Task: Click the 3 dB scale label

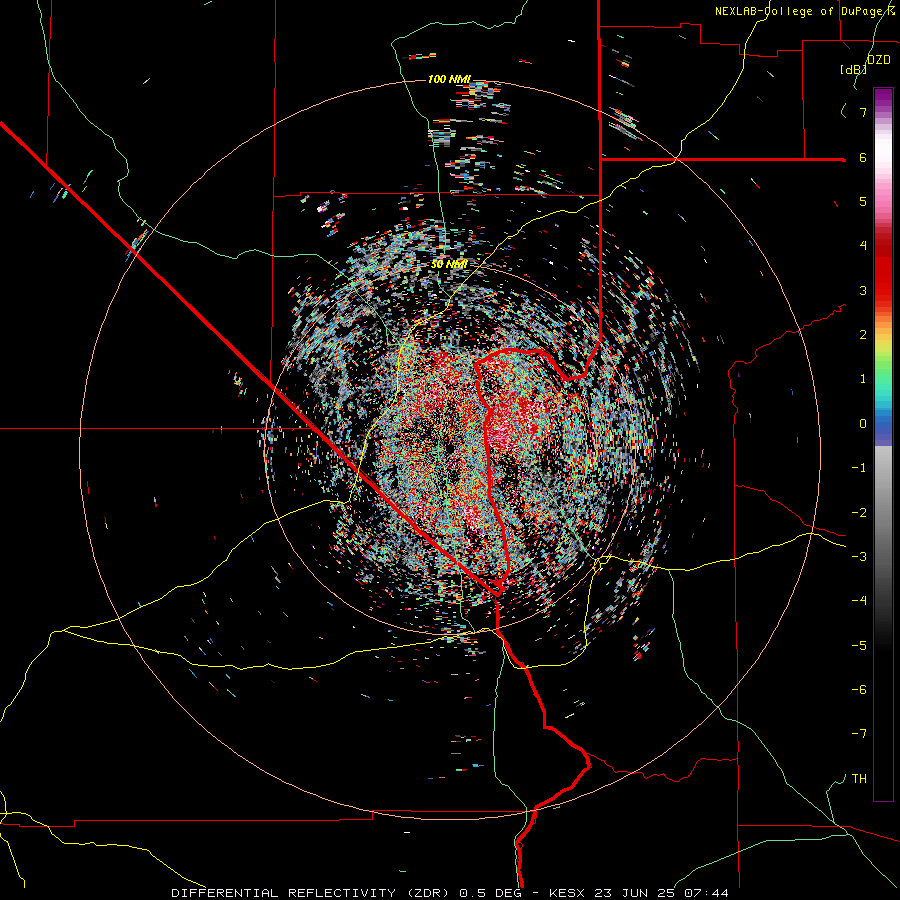Action: pyautogui.click(x=863, y=290)
